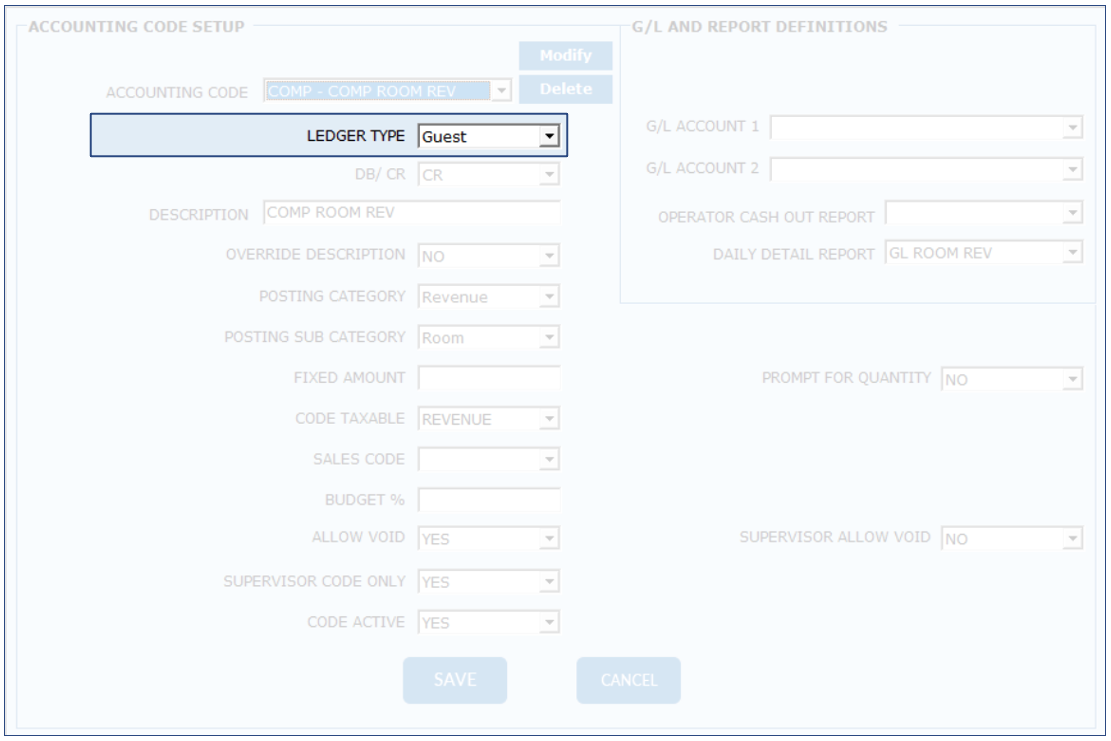Screen dimensions: 1111x741
Task: Open the G/L Account 1 dropdown
Action: pyautogui.click(x=1072, y=128)
